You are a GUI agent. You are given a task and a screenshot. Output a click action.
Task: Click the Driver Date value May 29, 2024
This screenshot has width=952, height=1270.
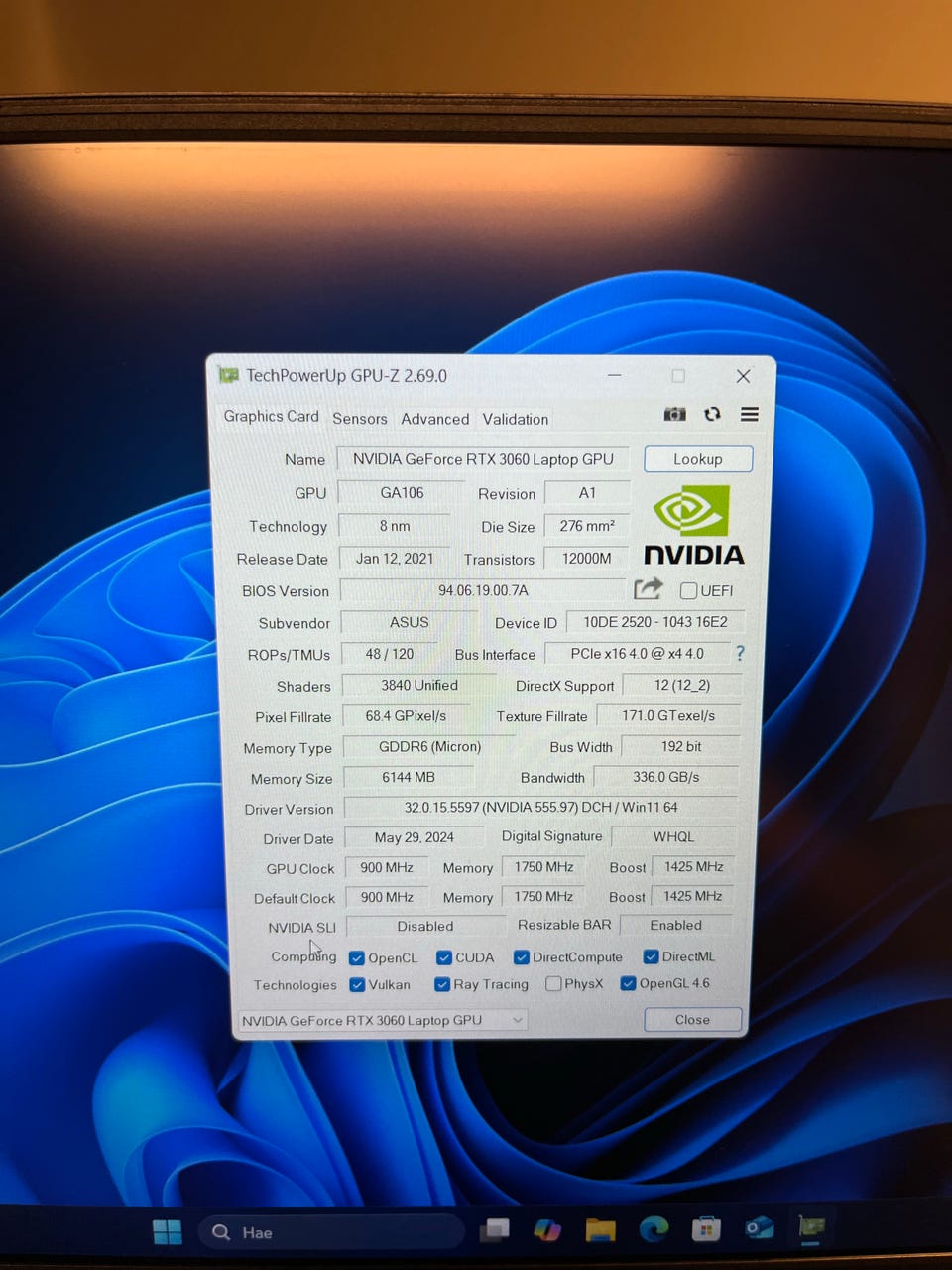tap(414, 837)
